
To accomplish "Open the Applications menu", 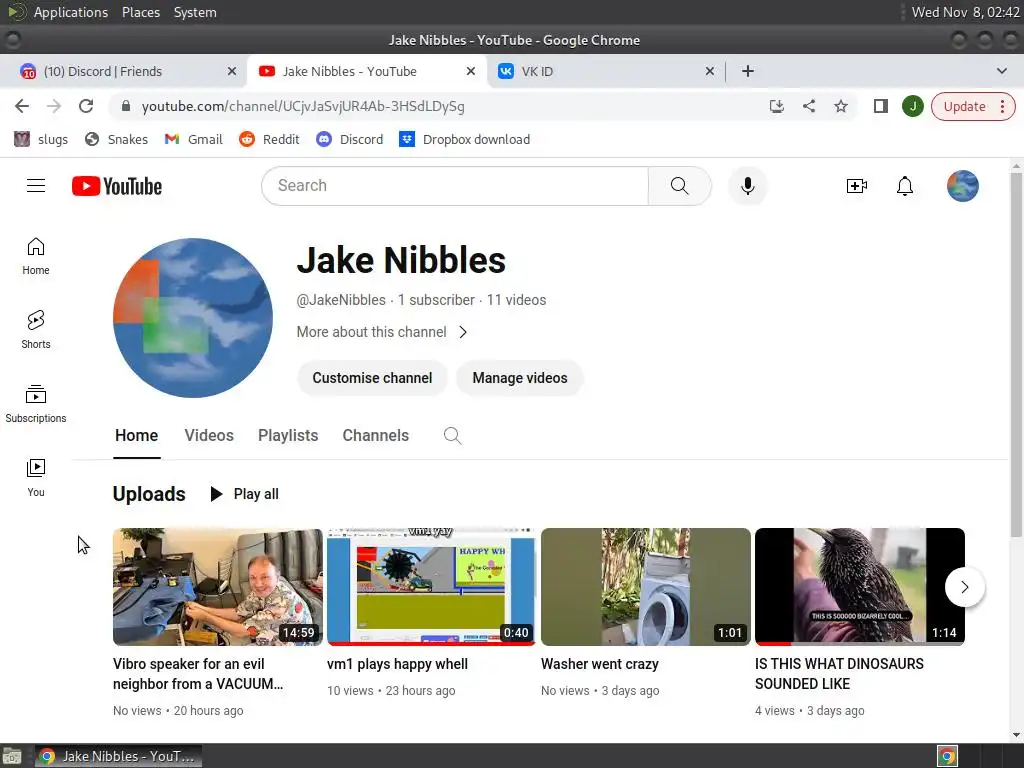I will pos(71,12).
